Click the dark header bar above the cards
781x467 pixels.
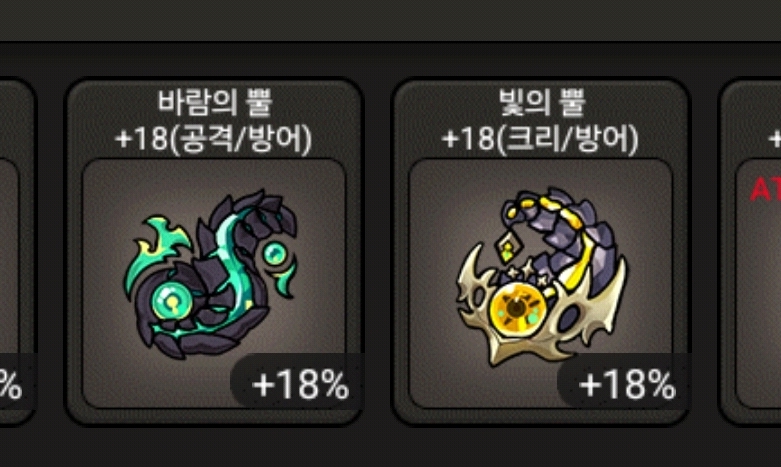(x=390, y=20)
